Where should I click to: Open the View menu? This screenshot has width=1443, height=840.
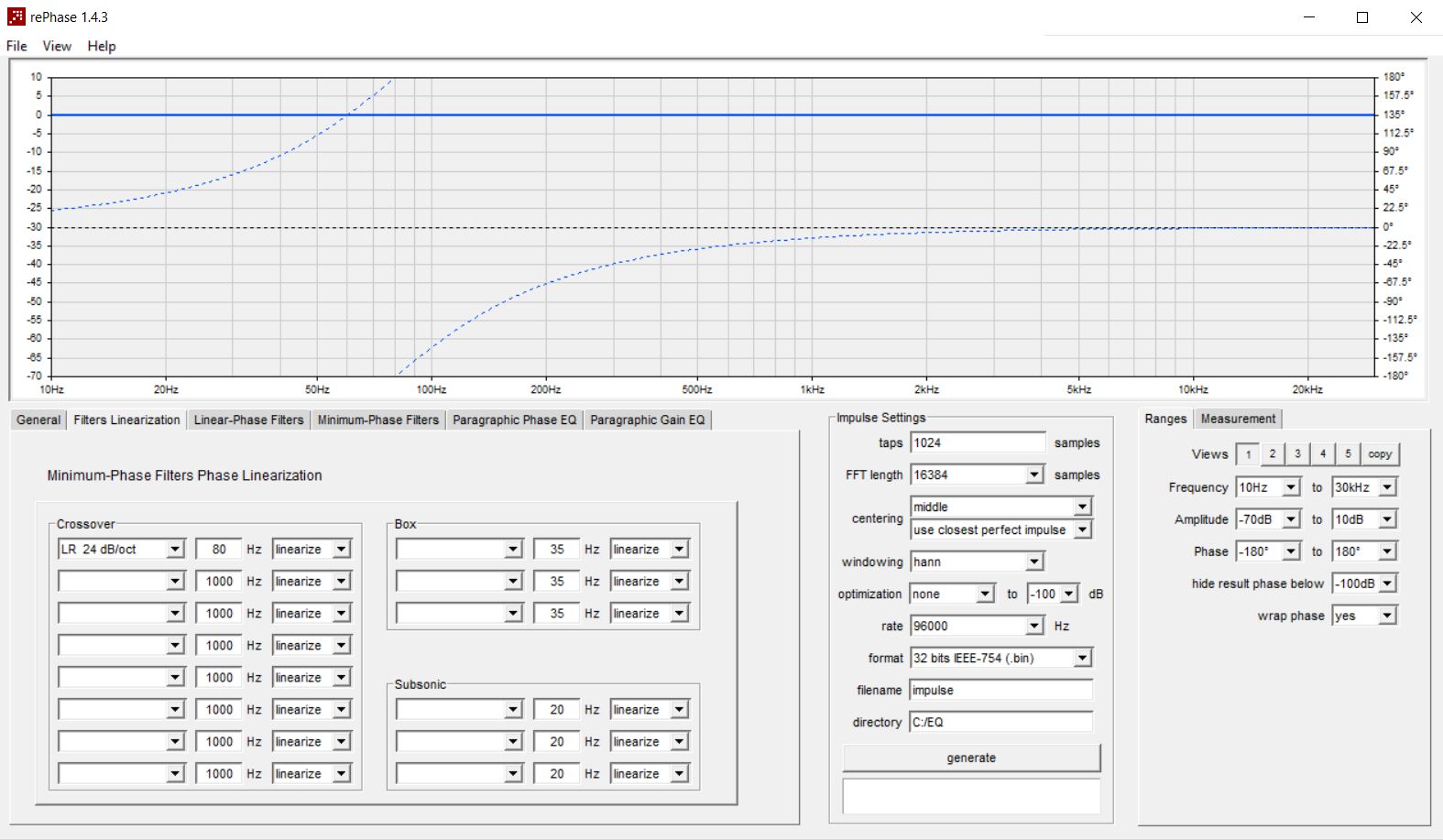(x=57, y=46)
